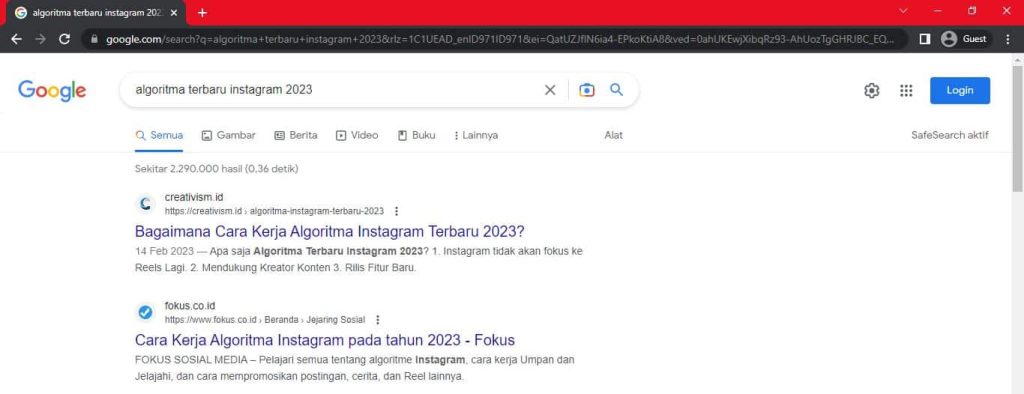Close the algoritma terbaru instagram tab
The image size is (1024, 394).
(174, 12)
